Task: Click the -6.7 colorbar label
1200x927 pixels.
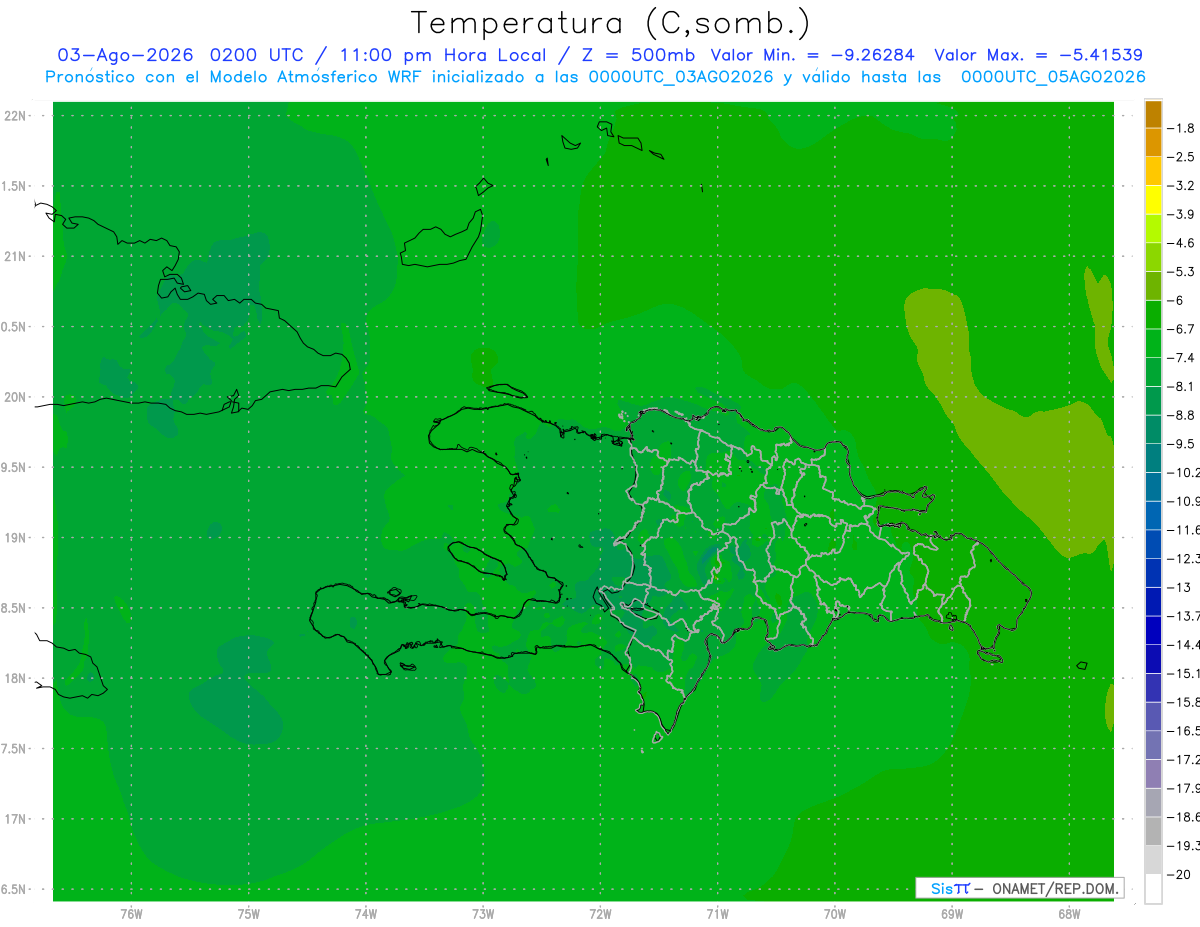Action: [1182, 329]
